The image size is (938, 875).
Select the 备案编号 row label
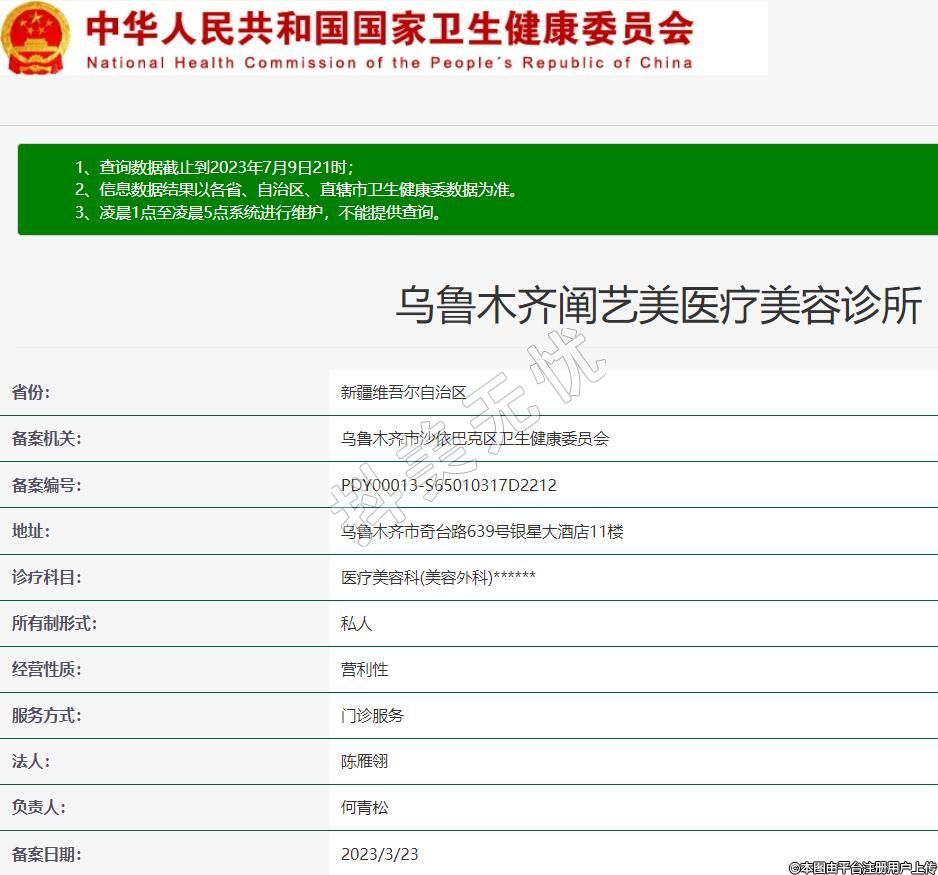pos(46,485)
